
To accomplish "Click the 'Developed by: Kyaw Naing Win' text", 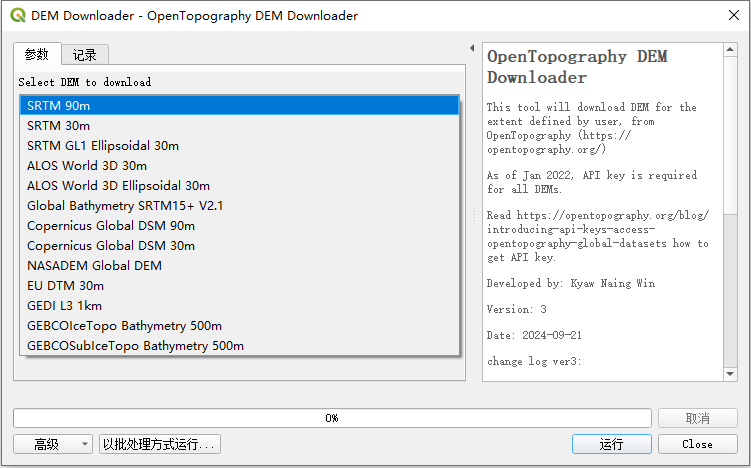I will (570, 283).
